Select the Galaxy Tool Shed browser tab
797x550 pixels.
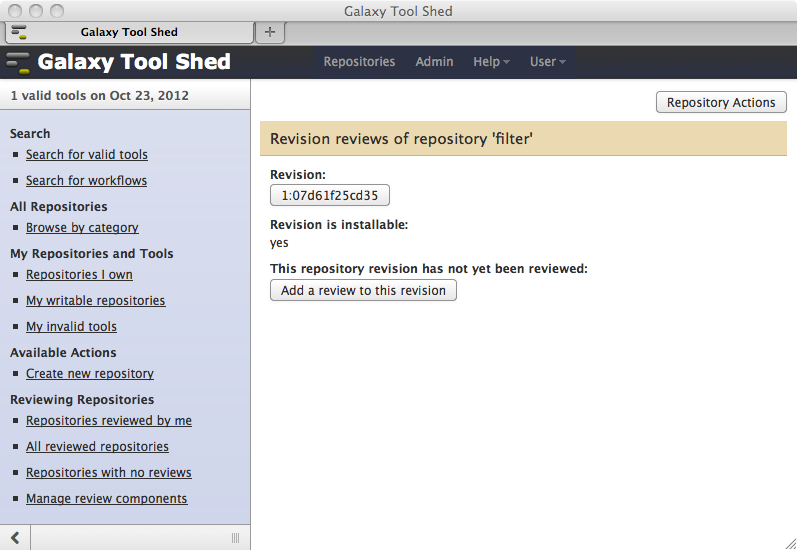click(x=129, y=32)
